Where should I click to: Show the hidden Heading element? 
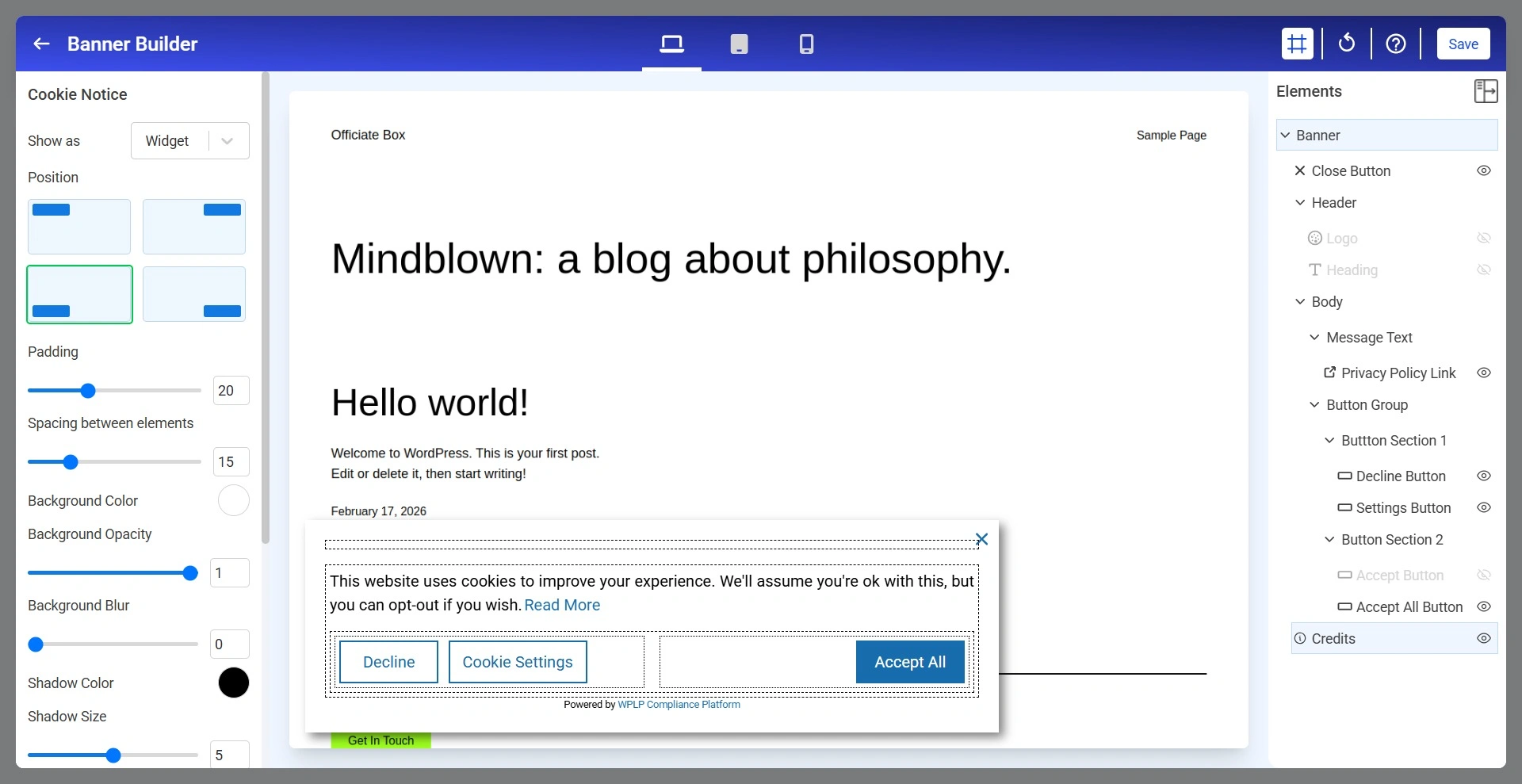coord(1484,270)
